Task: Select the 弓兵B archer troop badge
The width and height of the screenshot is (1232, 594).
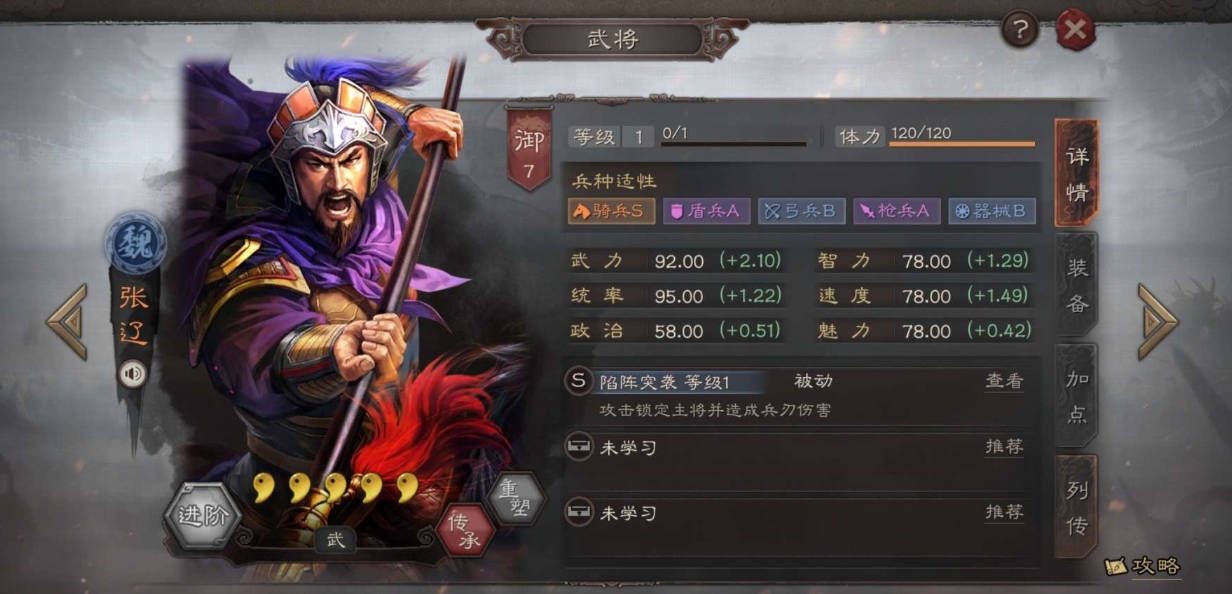Action: 801,211
